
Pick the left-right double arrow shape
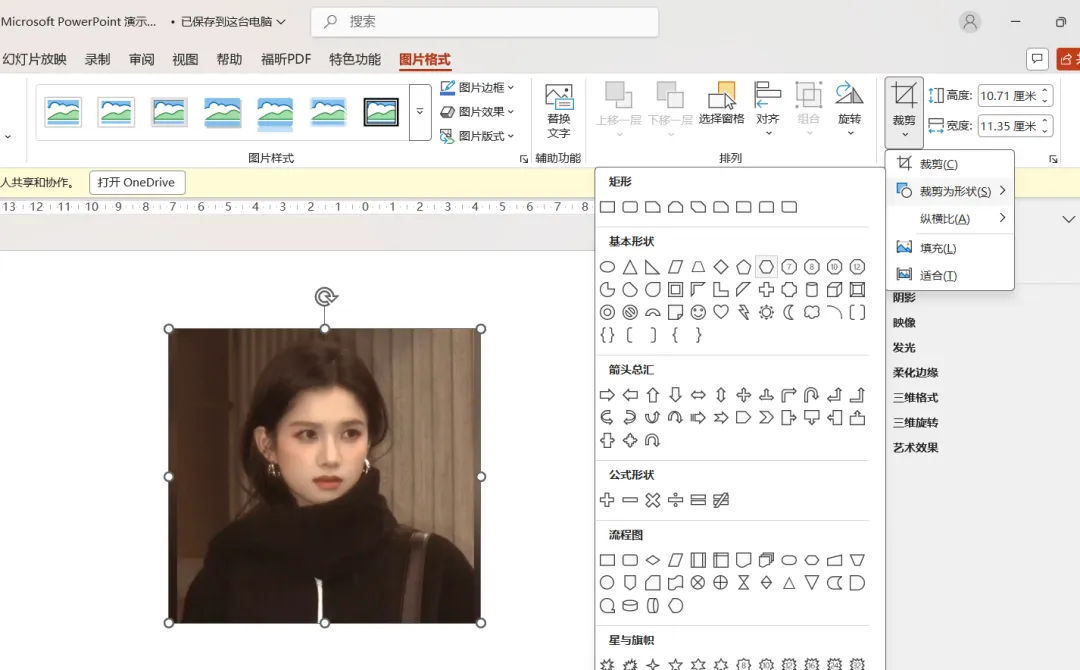click(x=698, y=395)
